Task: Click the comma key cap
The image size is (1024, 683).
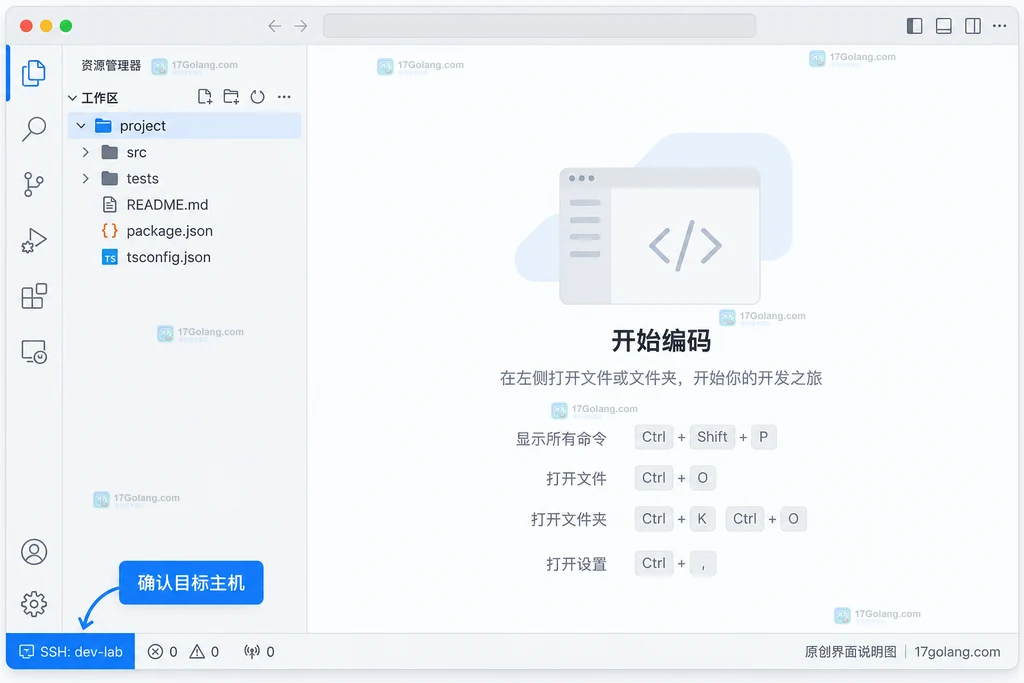Action: point(703,563)
